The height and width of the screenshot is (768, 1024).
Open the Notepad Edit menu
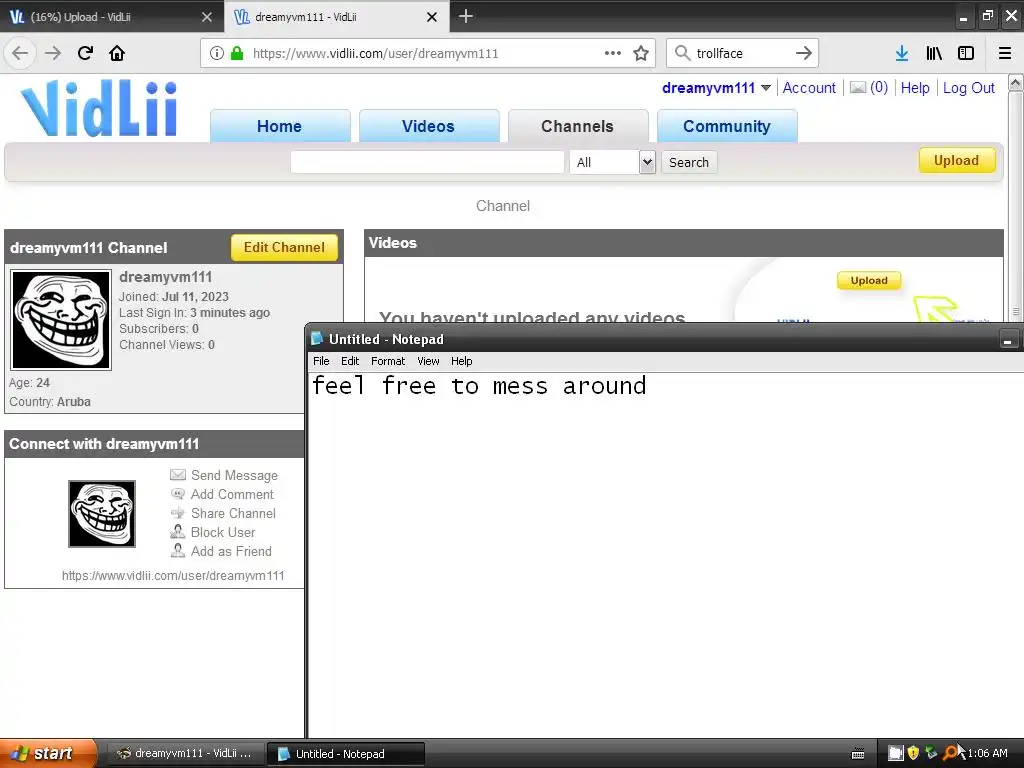point(349,361)
